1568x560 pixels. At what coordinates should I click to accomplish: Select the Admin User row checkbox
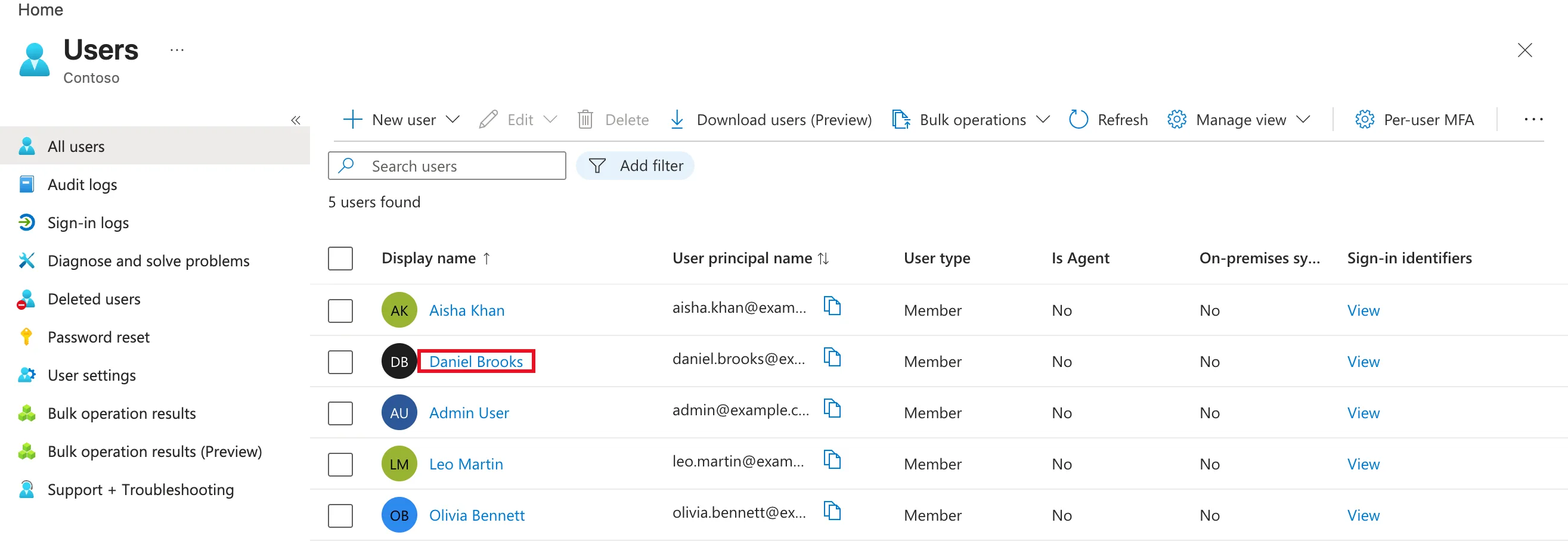[340, 413]
